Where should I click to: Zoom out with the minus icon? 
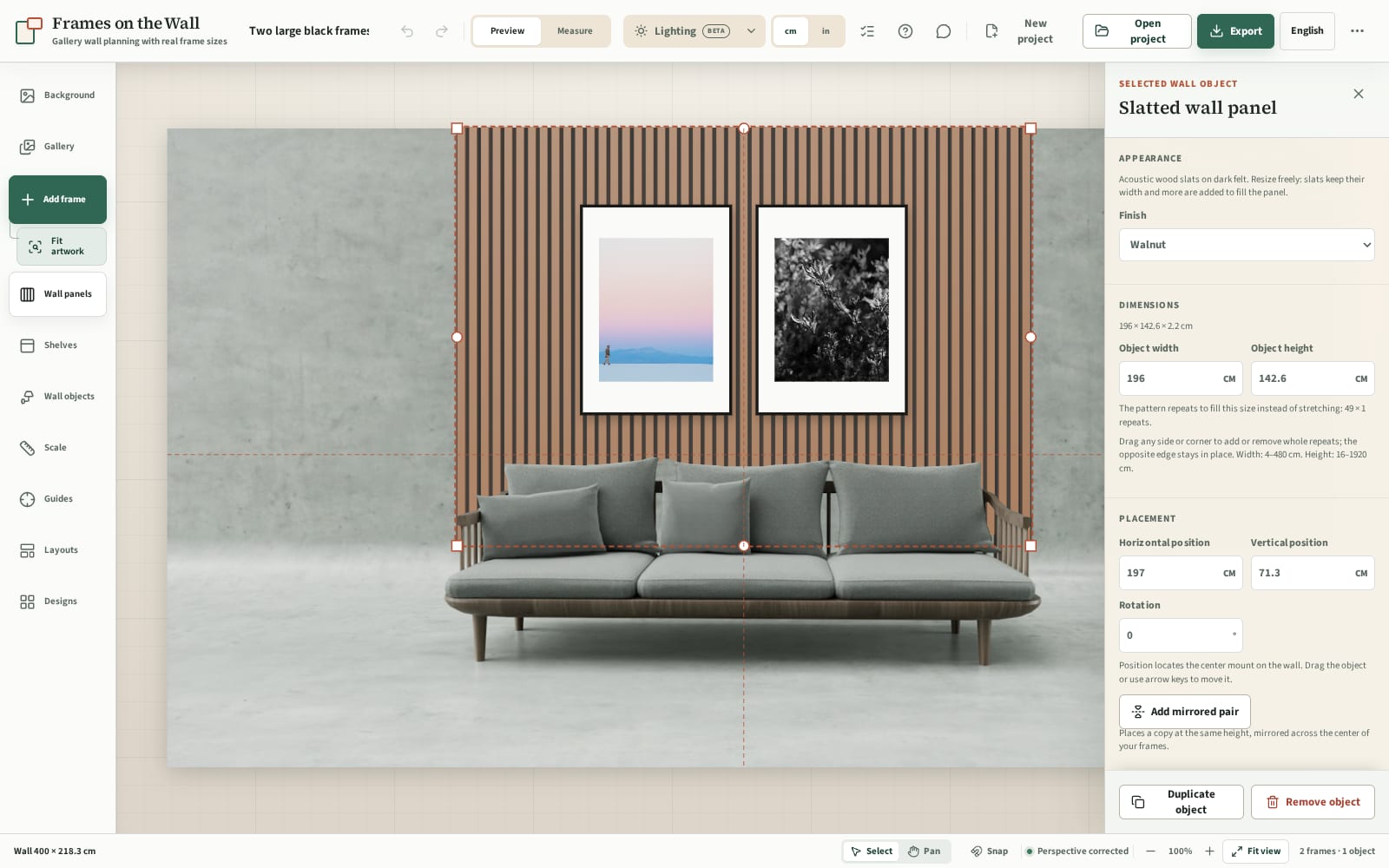[x=1150, y=852]
